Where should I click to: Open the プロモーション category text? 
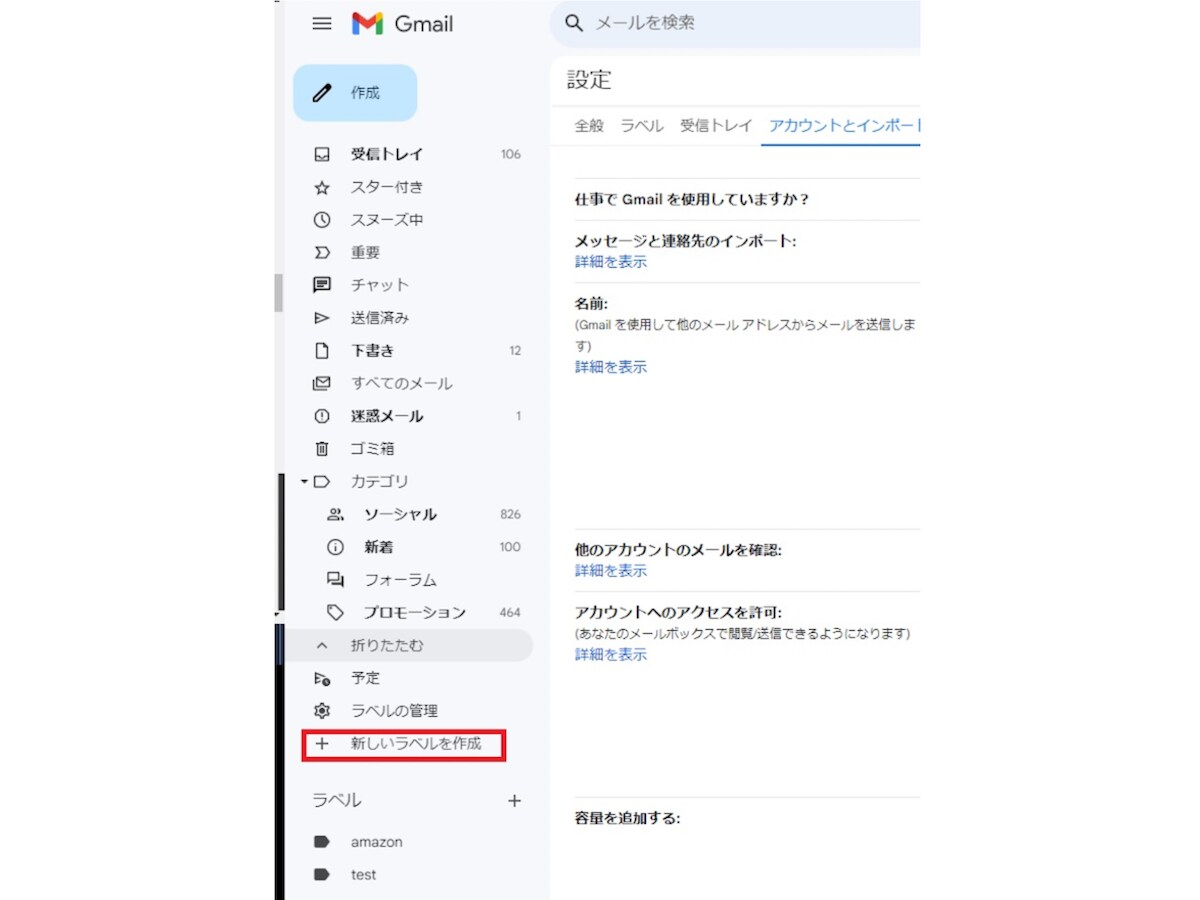415,612
